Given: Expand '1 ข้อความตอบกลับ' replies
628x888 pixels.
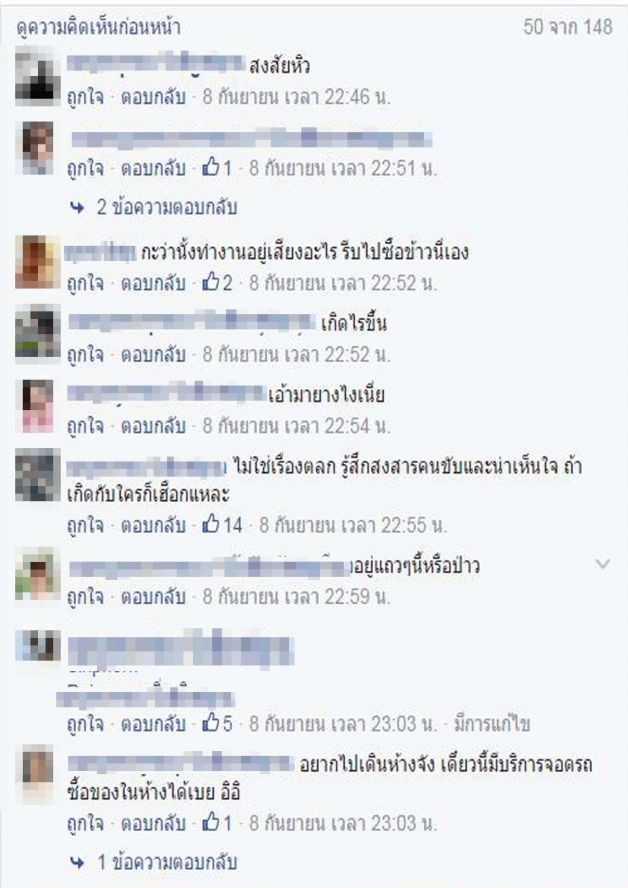Looking at the screenshot, I should [166, 862].
